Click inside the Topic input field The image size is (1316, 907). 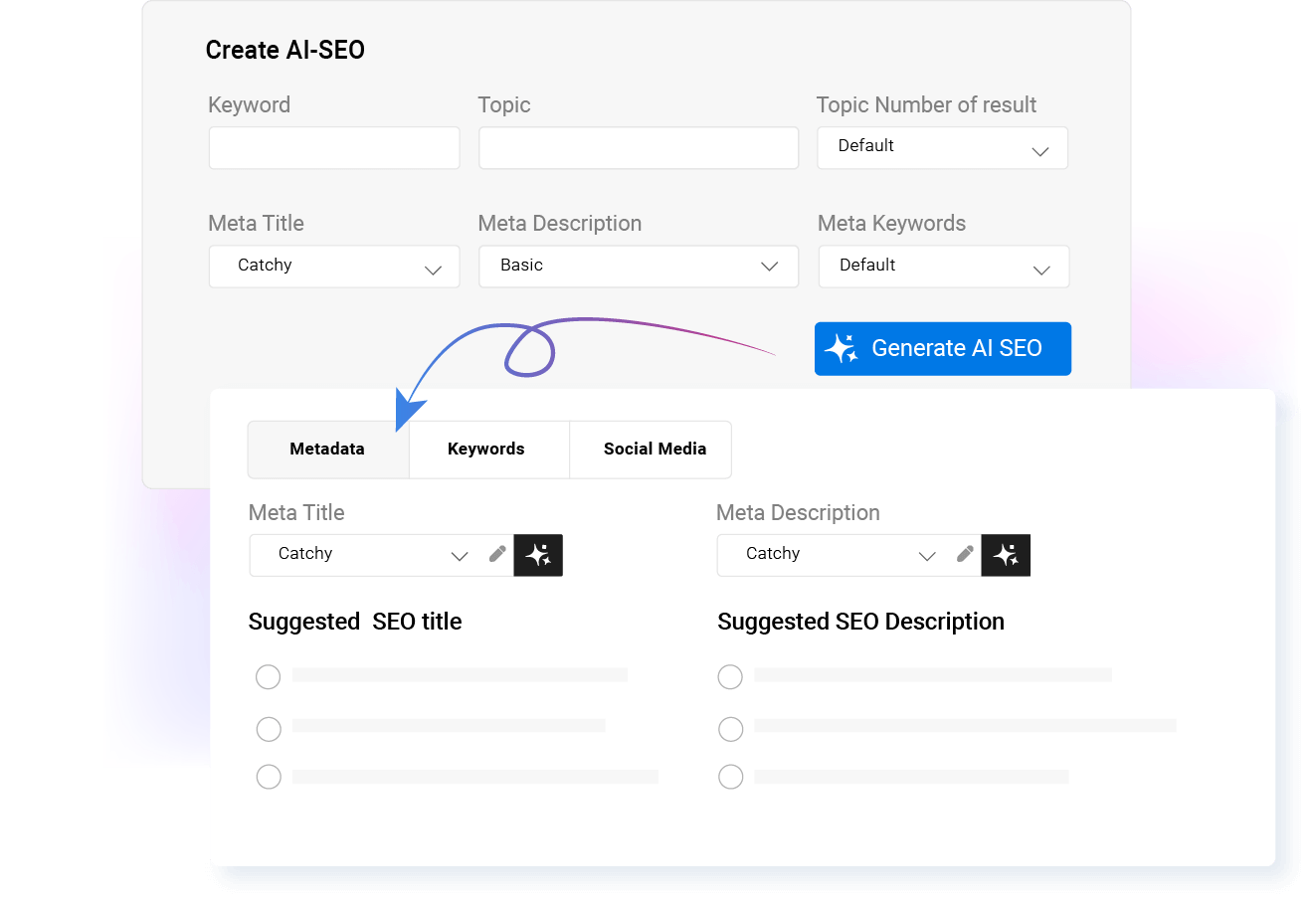tap(638, 147)
